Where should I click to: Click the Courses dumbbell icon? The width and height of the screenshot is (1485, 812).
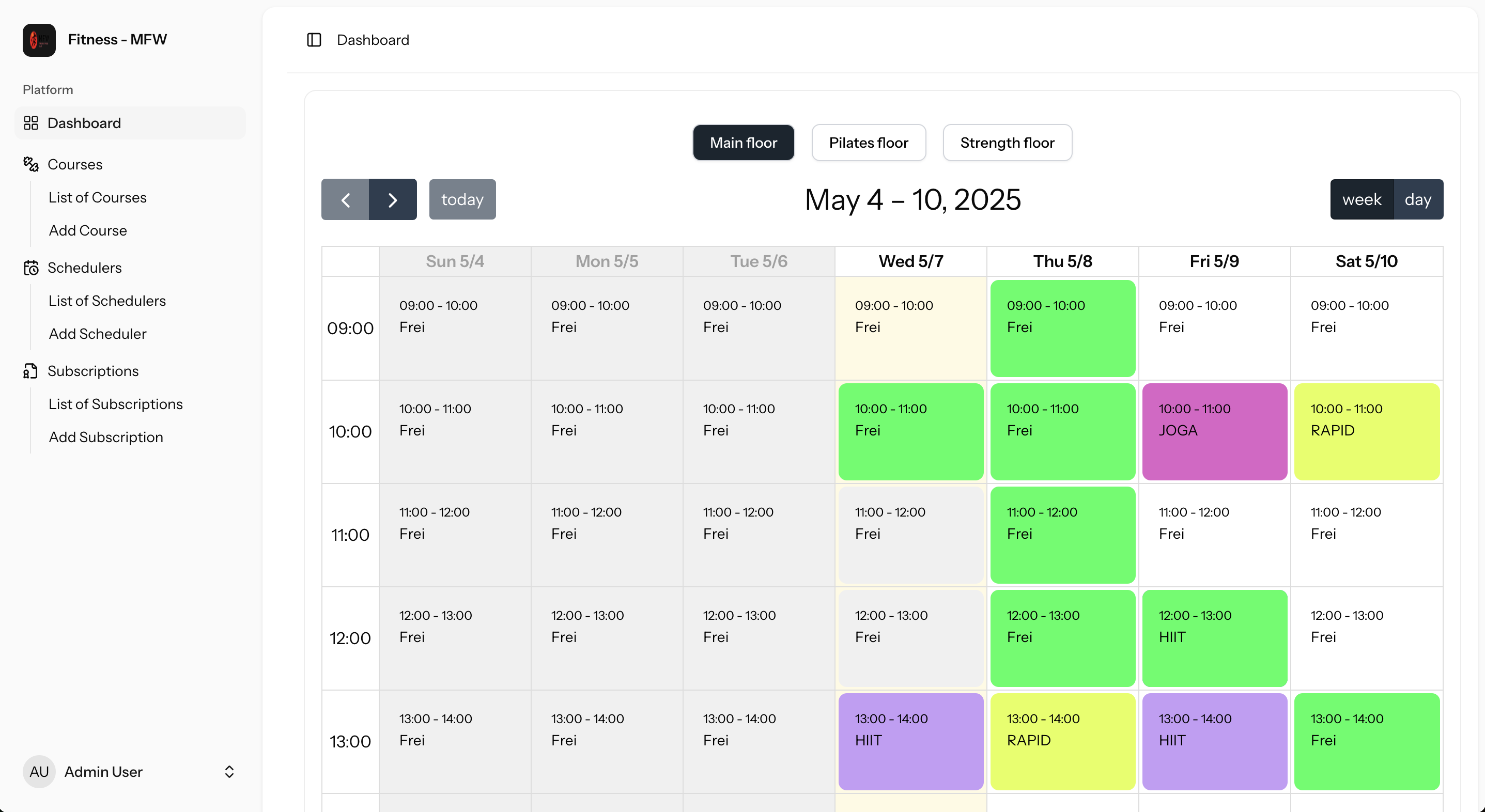pyautogui.click(x=30, y=164)
